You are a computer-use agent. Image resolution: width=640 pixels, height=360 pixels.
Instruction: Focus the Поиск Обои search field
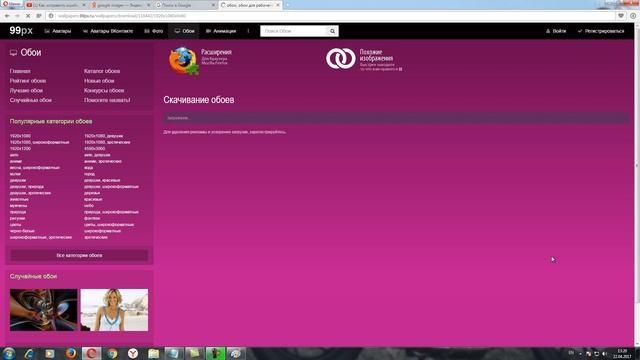click(294, 31)
